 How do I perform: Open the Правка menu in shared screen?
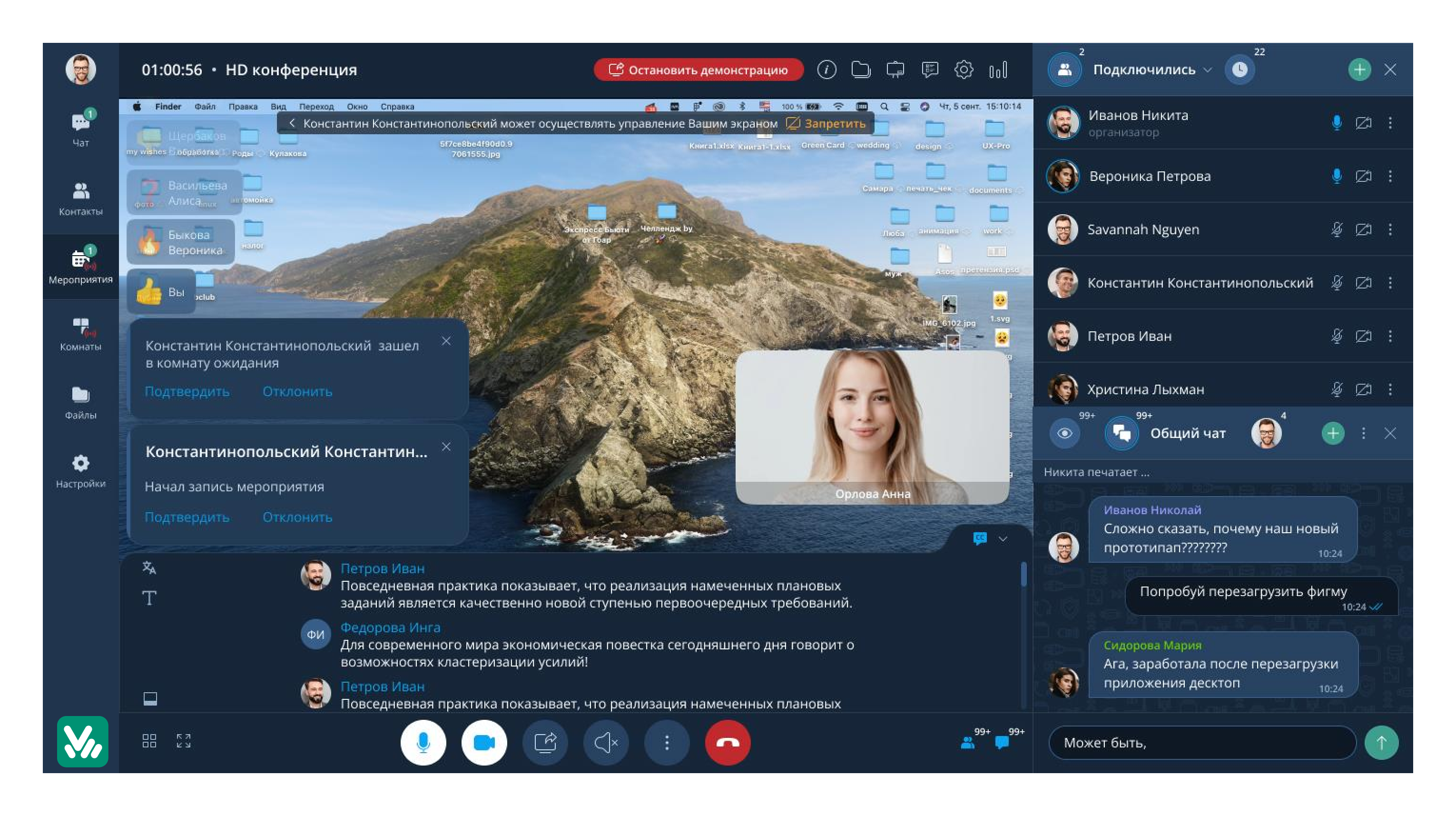pos(243,106)
